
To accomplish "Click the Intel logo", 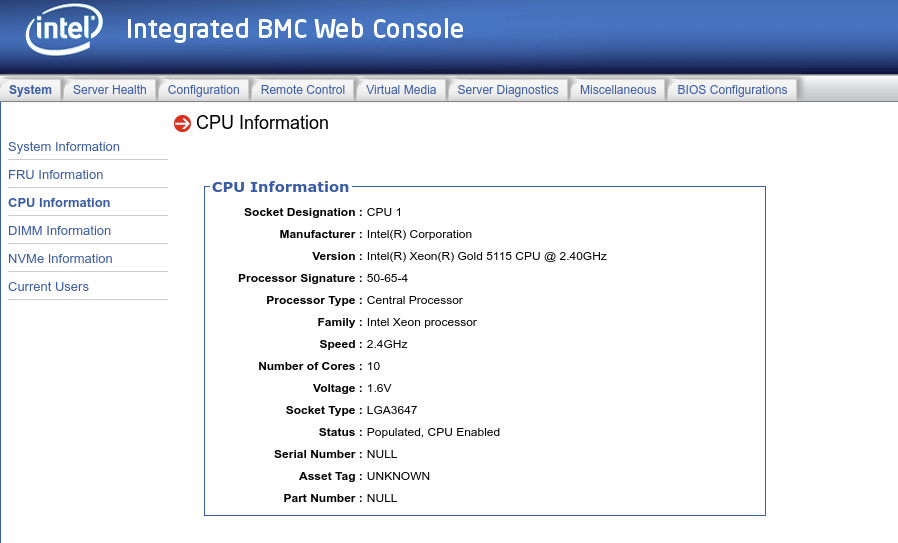I will (x=64, y=29).
